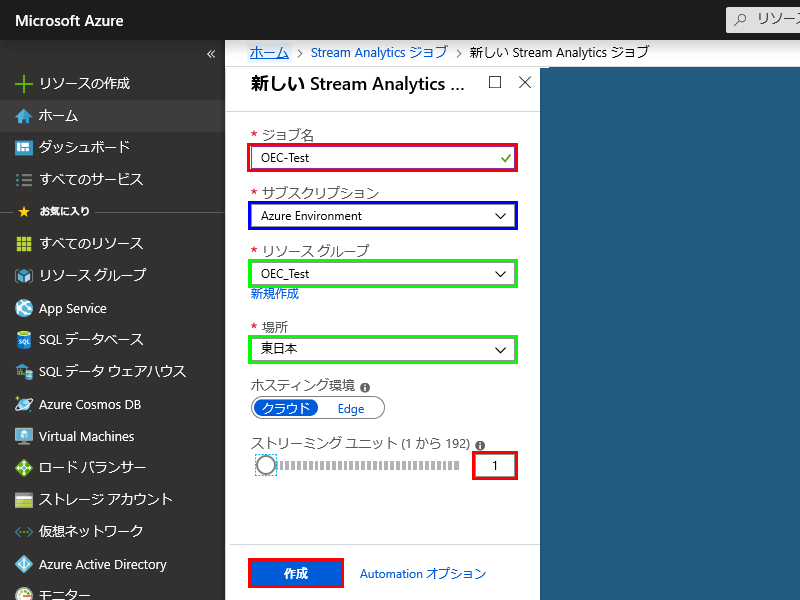Go to ホーム breadcrumb link
Image resolution: width=800 pixels, height=600 pixels.
[x=269, y=53]
